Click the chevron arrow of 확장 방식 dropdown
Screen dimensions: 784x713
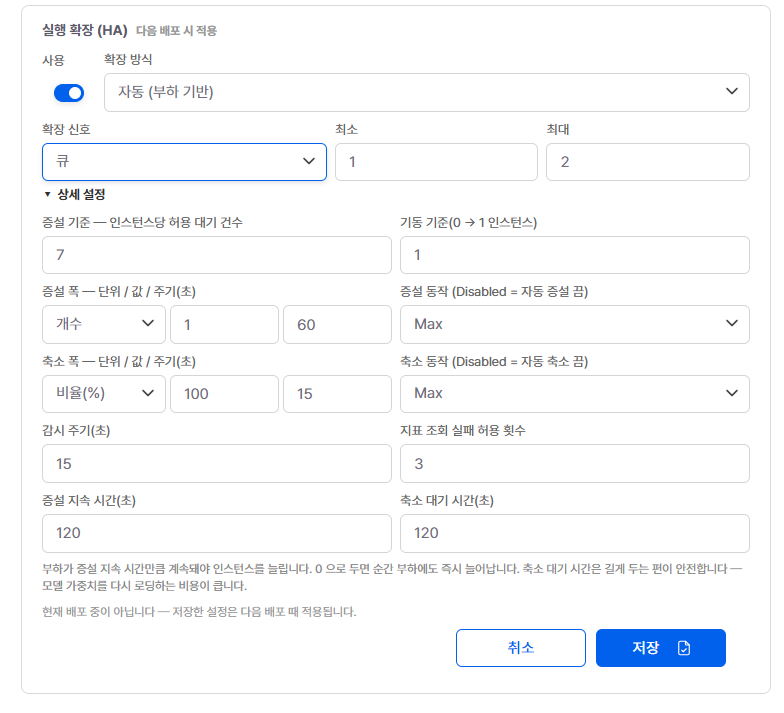tap(732, 92)
